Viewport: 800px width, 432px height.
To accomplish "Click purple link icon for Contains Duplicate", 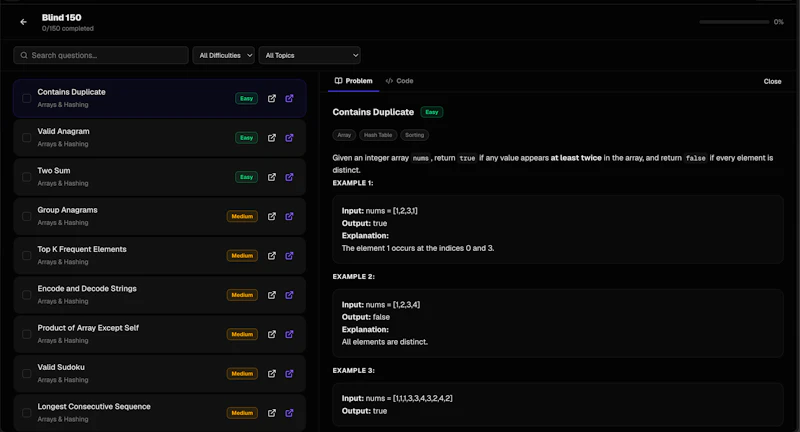I will pyautogui.click(x=289, y=98).
